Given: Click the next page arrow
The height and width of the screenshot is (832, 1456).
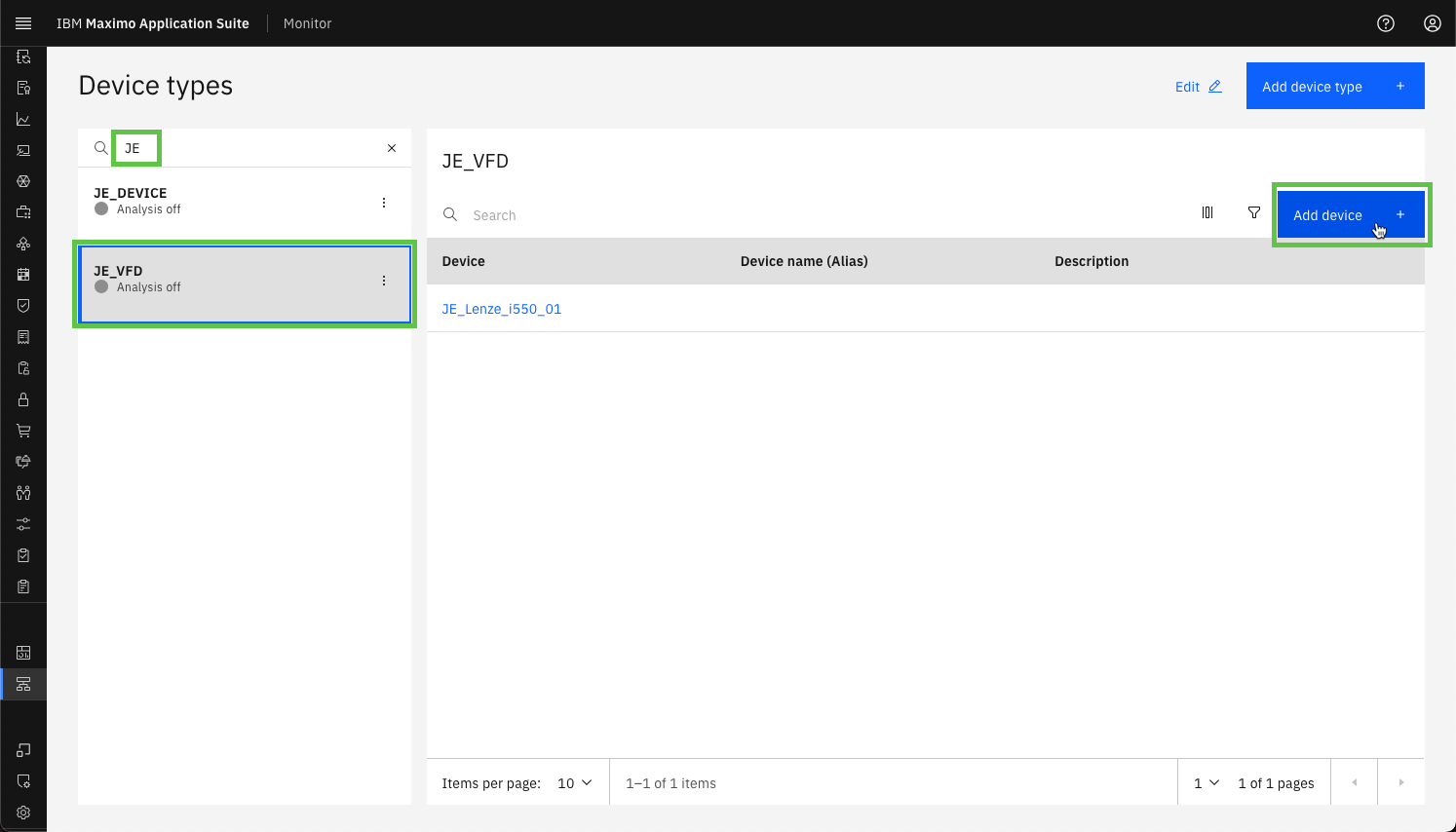Looking at the screenshot, I should [1401, 782].
